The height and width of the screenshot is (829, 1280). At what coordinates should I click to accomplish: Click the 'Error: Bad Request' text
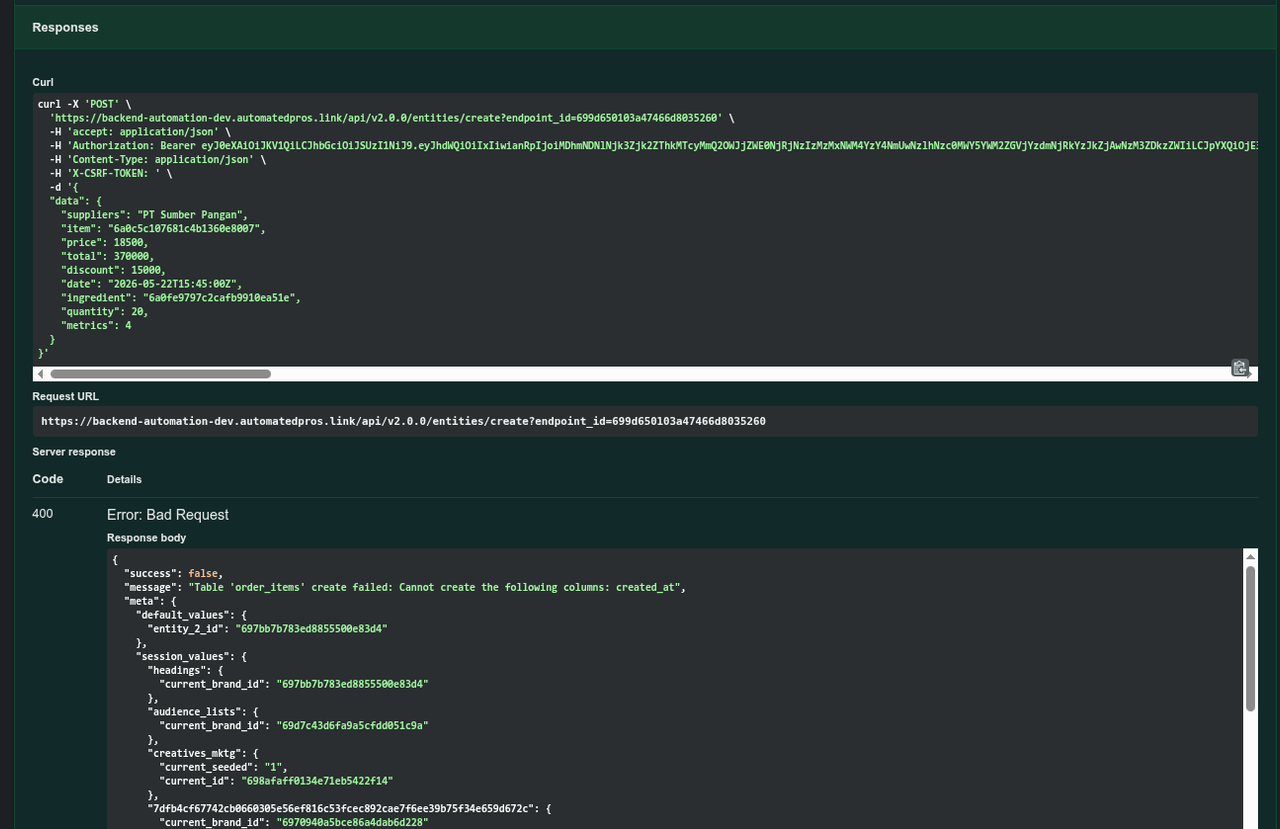168,514
